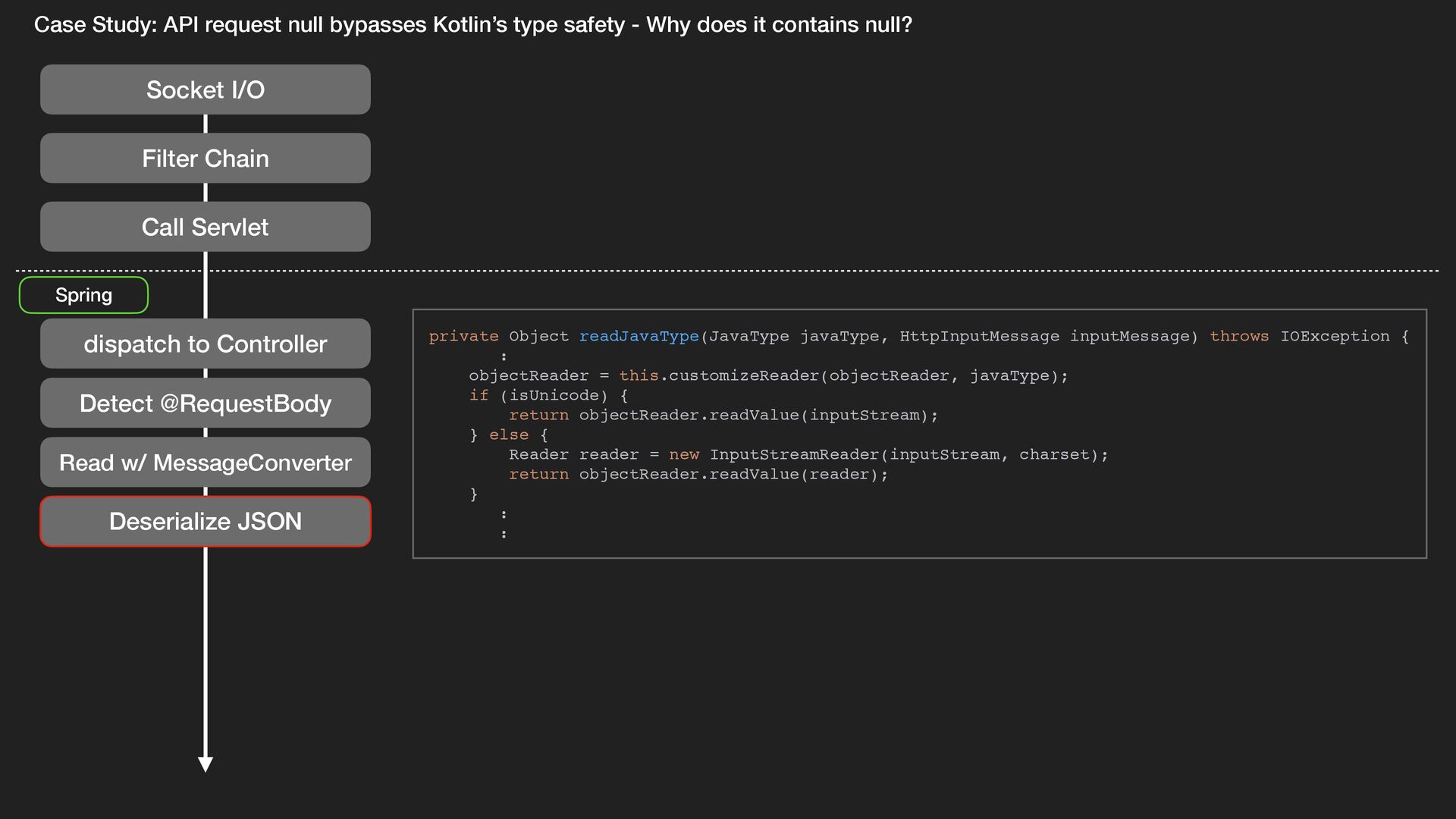
Task: Click the InputStreamReader constructor text
Action: pos(793,454)
